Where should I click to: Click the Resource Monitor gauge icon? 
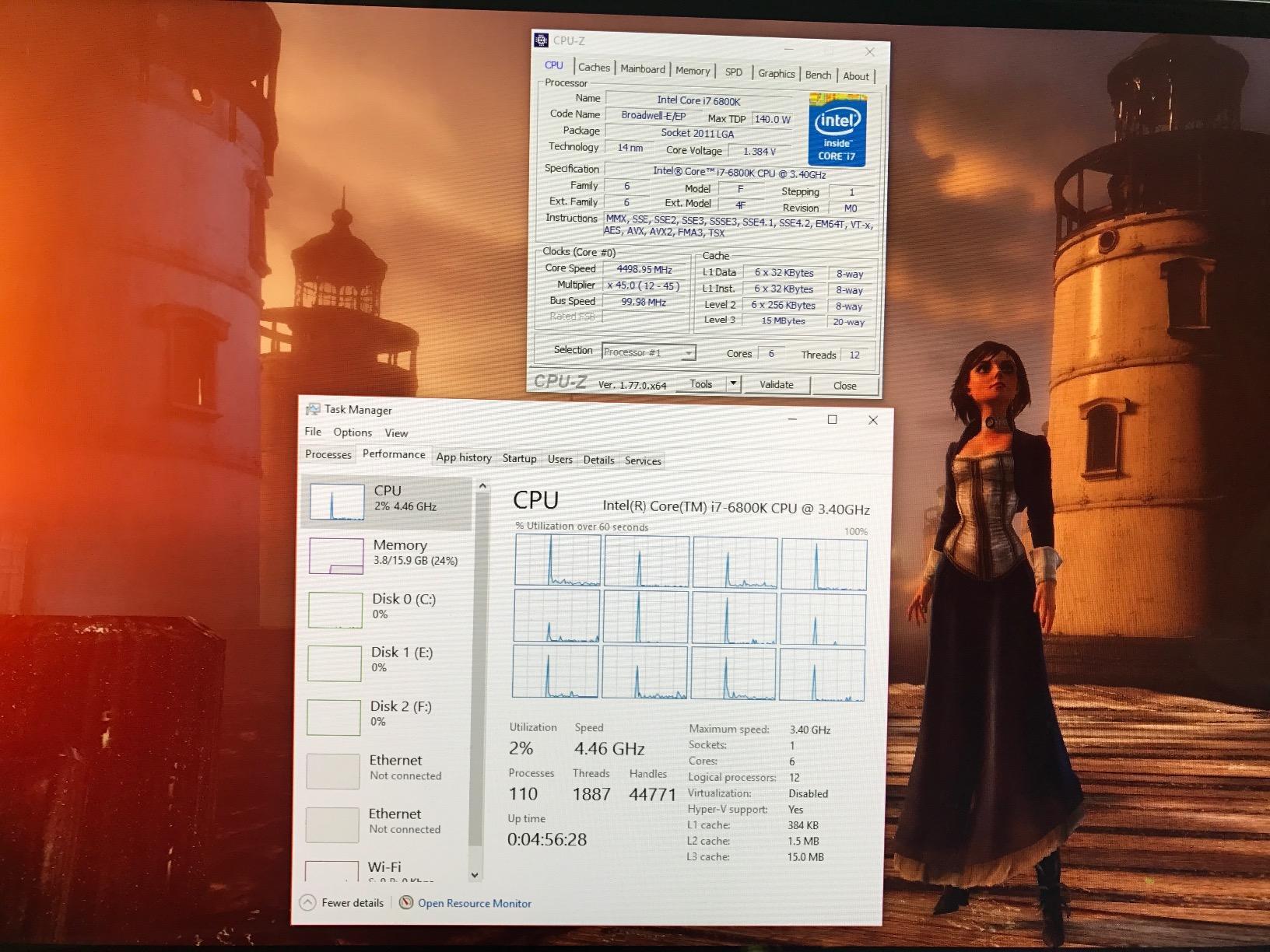pyautogui.click(x=405, y=902)
